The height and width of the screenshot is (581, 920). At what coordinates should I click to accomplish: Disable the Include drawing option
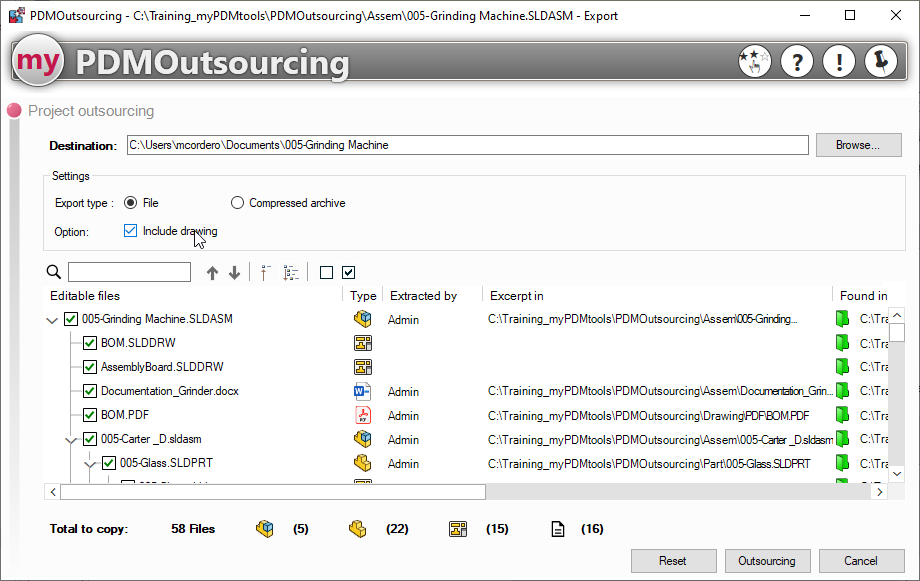[130, 231]
